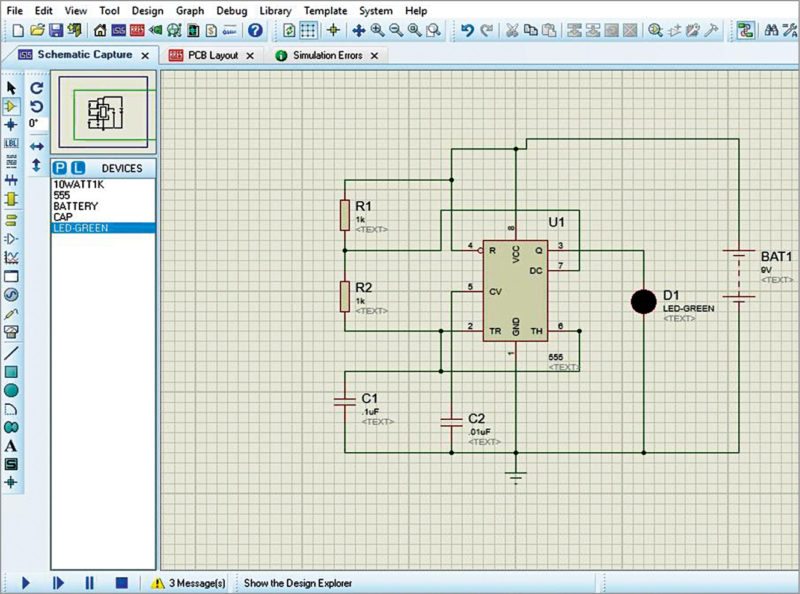Click P to pick devices from libraries

(58, 167)
